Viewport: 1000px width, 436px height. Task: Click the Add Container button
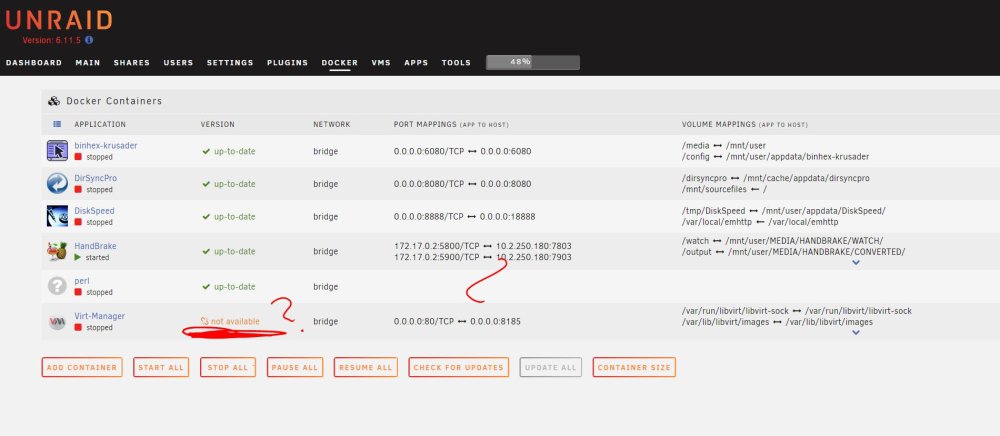[x=82, y=367]
